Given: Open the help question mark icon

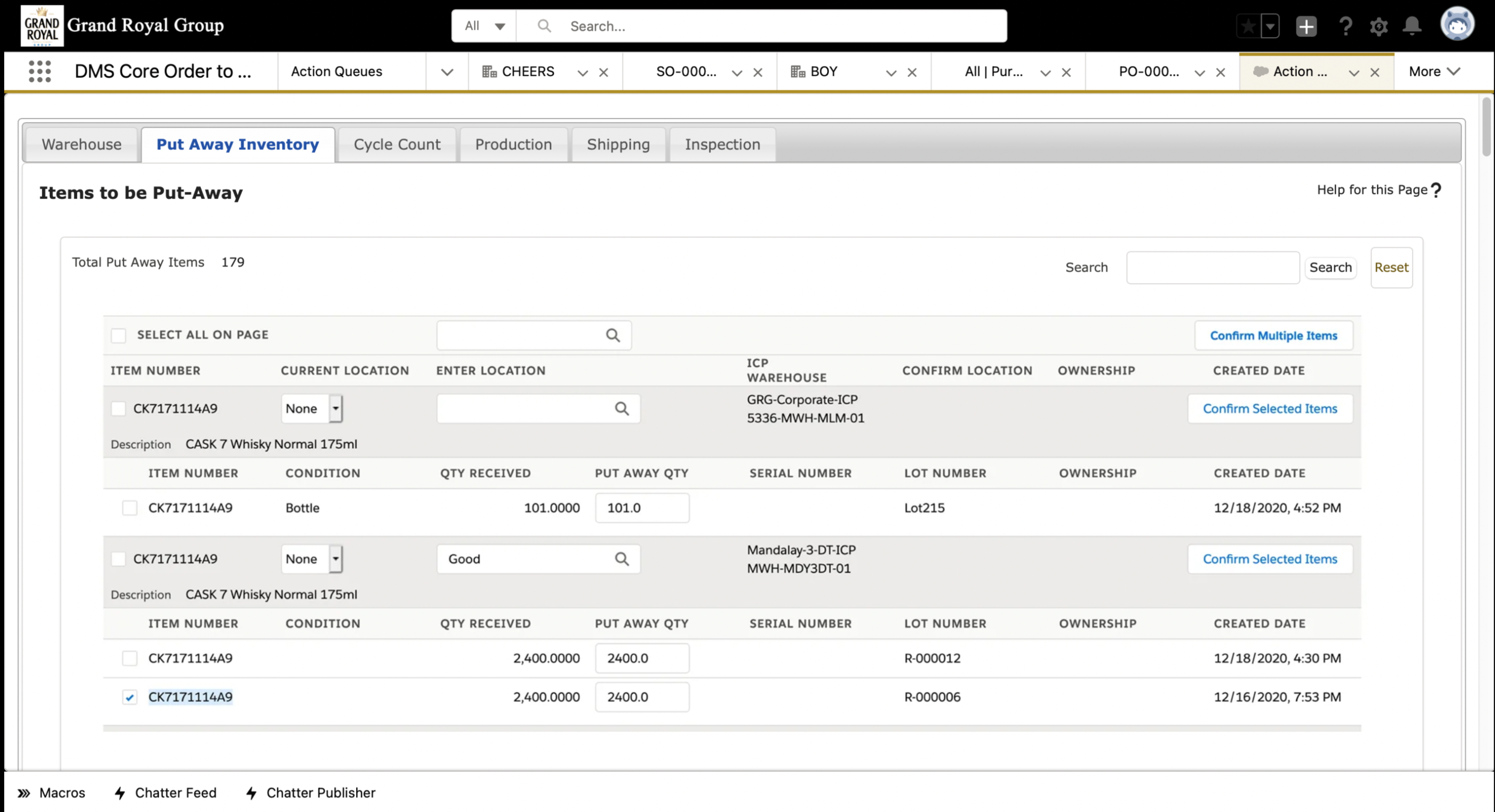Looking at the screenshot, I should point(1345,26).
